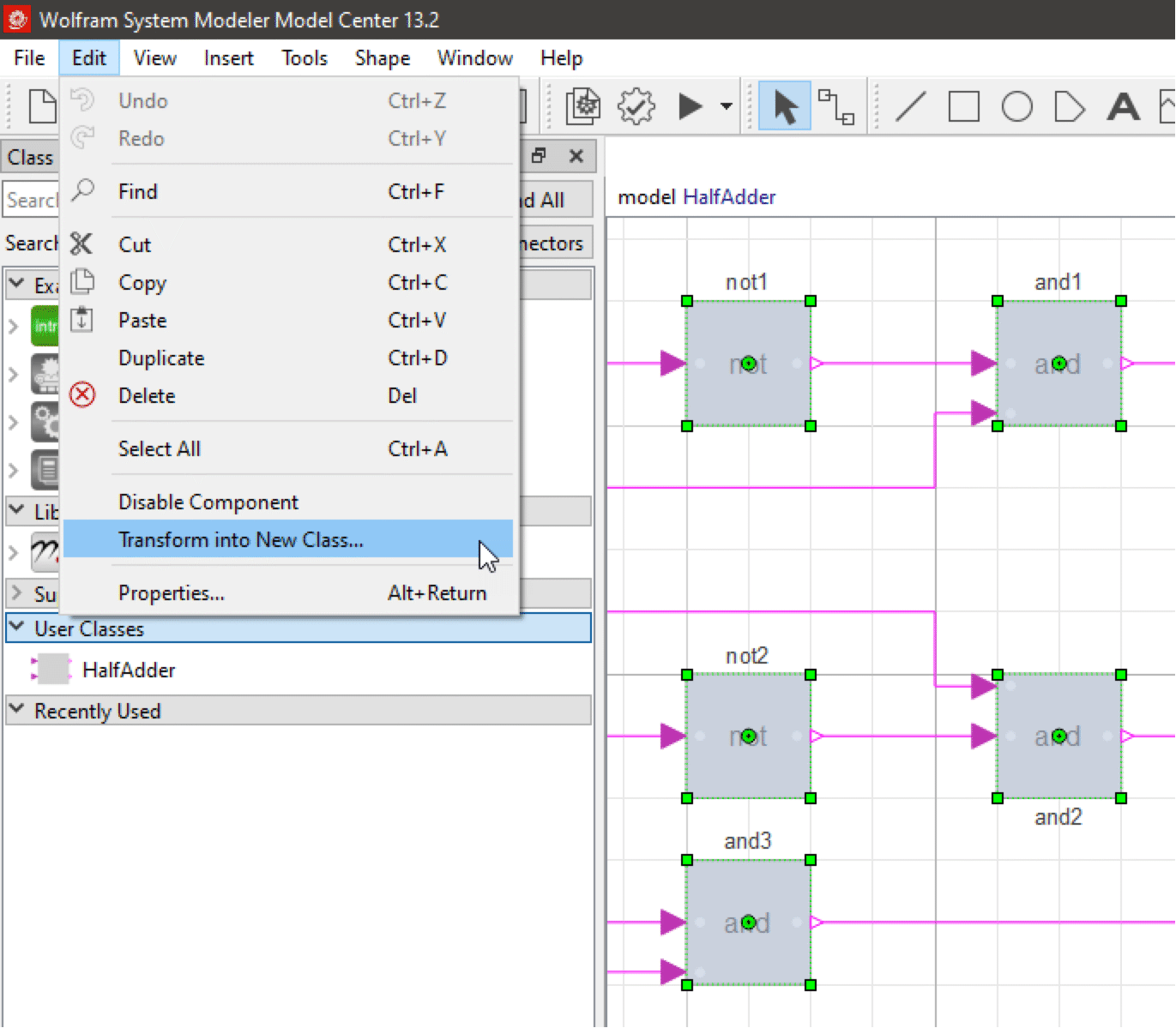Choose Duplicate in Edit menu
Viewport: 1176px width, 1028px height.
tap(288, 358)
